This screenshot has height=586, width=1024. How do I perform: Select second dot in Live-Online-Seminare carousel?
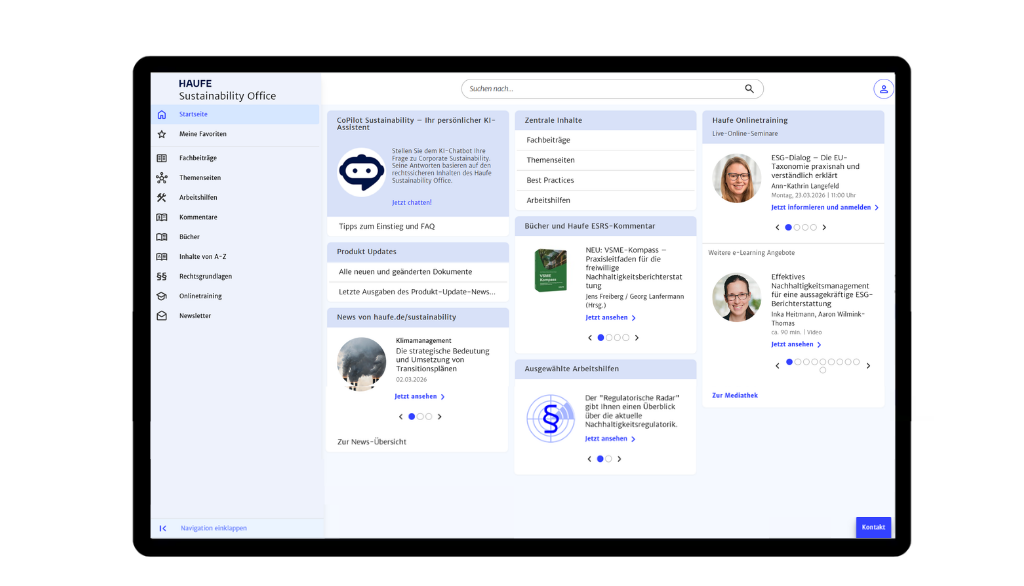[797, 228]
